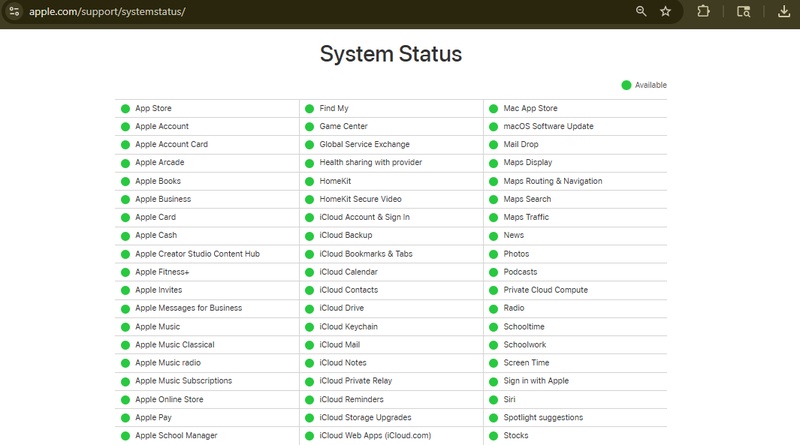Select the Apple Books entry
The image size is (800, 445).
coord(158,181)
